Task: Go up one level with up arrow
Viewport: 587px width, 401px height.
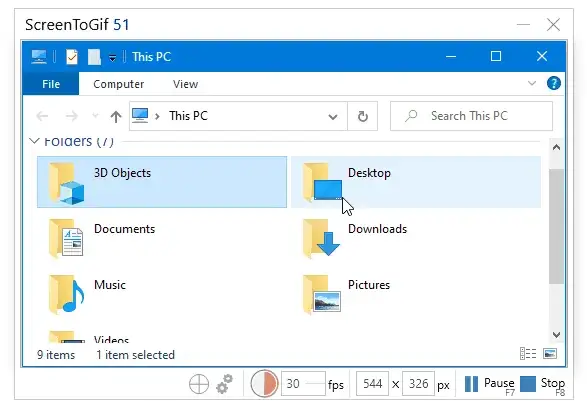Action: [x=116, y=116]
